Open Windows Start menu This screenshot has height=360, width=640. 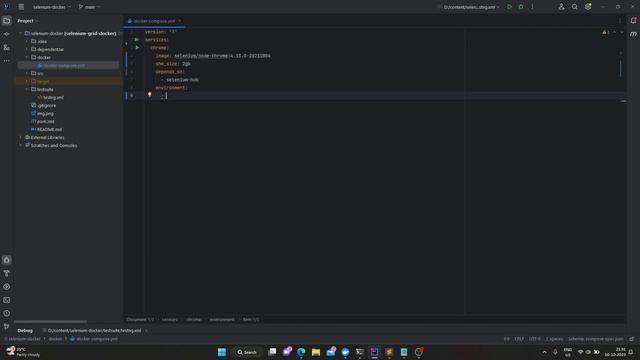(x=222, y=352)
